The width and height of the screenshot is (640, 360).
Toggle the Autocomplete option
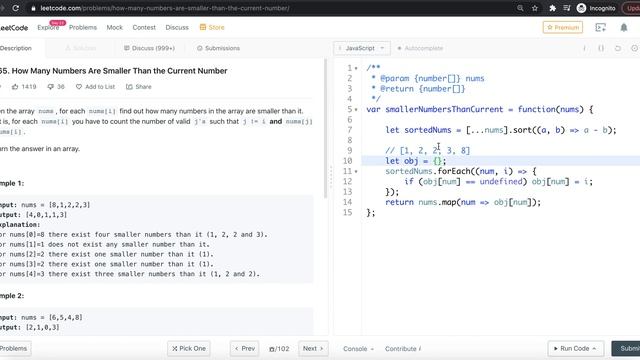click(420, 48)
